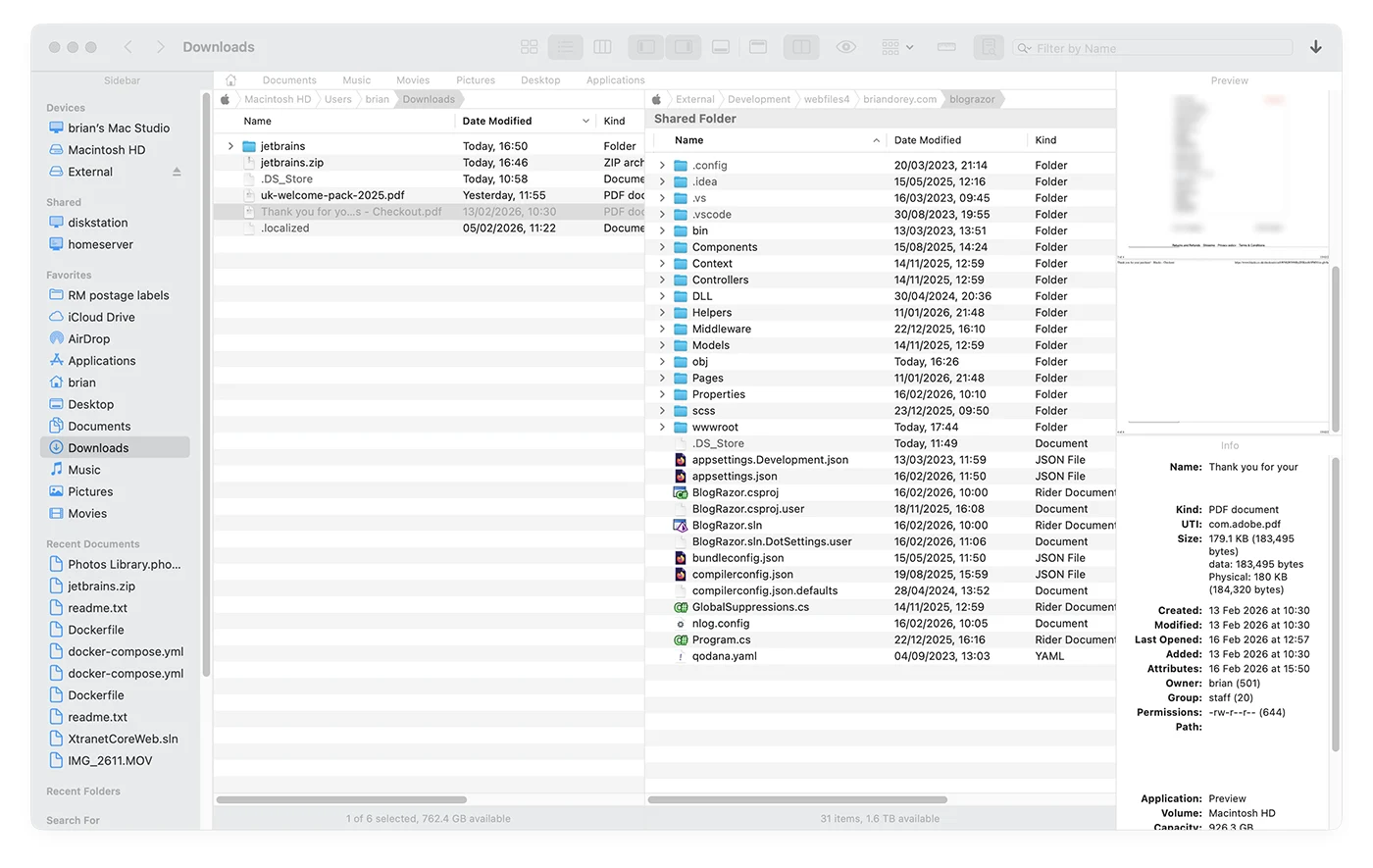Toggle the left sidebar panel button
This screenshot has width=1373, height=868.
pyautogui.click(x=646, y=47)
